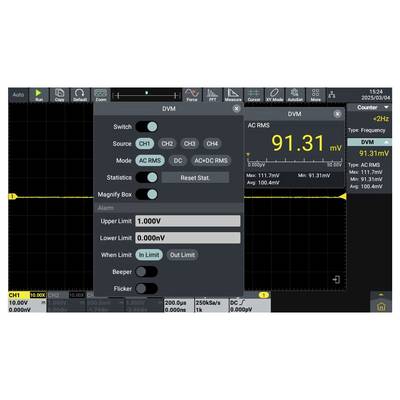Viewport: 400px width, 400px height.
Task: Click the CH1 ground level marker
Action: 12,197
